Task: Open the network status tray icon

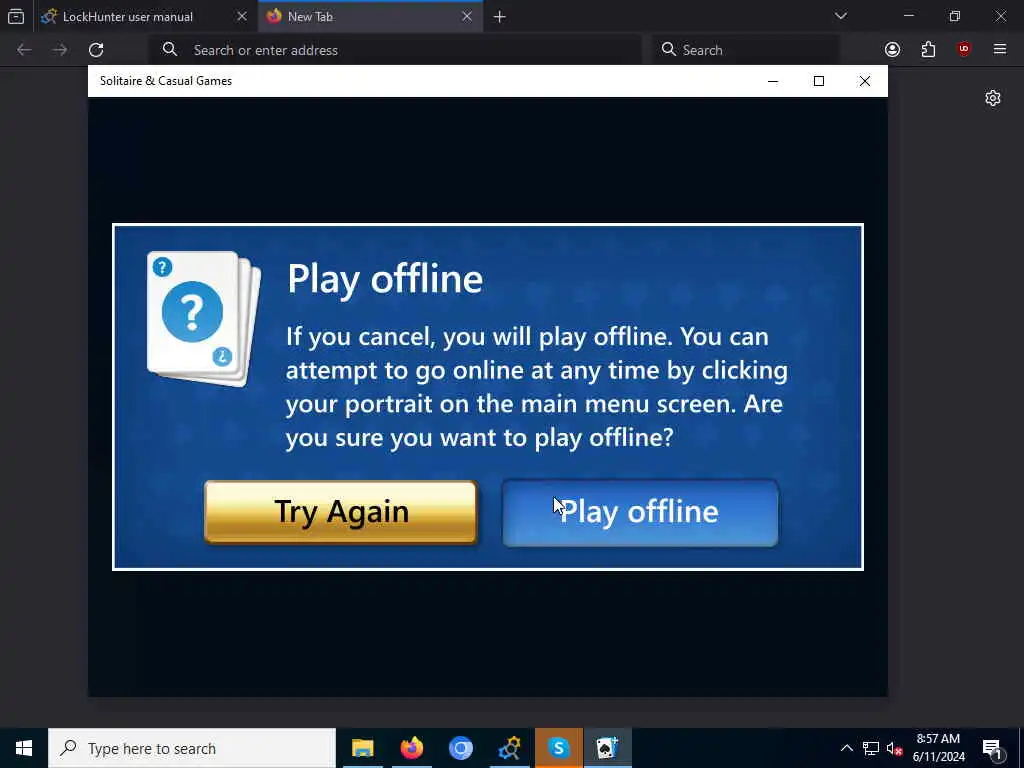Action: tap(871, 748)
